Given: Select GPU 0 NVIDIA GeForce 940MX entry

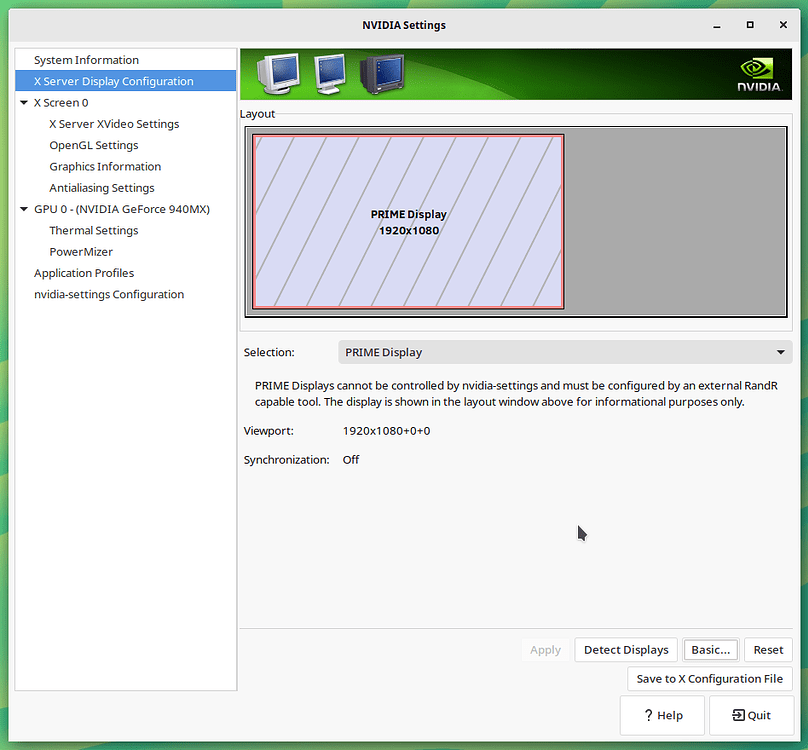Looking at the screenshot, I should [x=122, y=209].
